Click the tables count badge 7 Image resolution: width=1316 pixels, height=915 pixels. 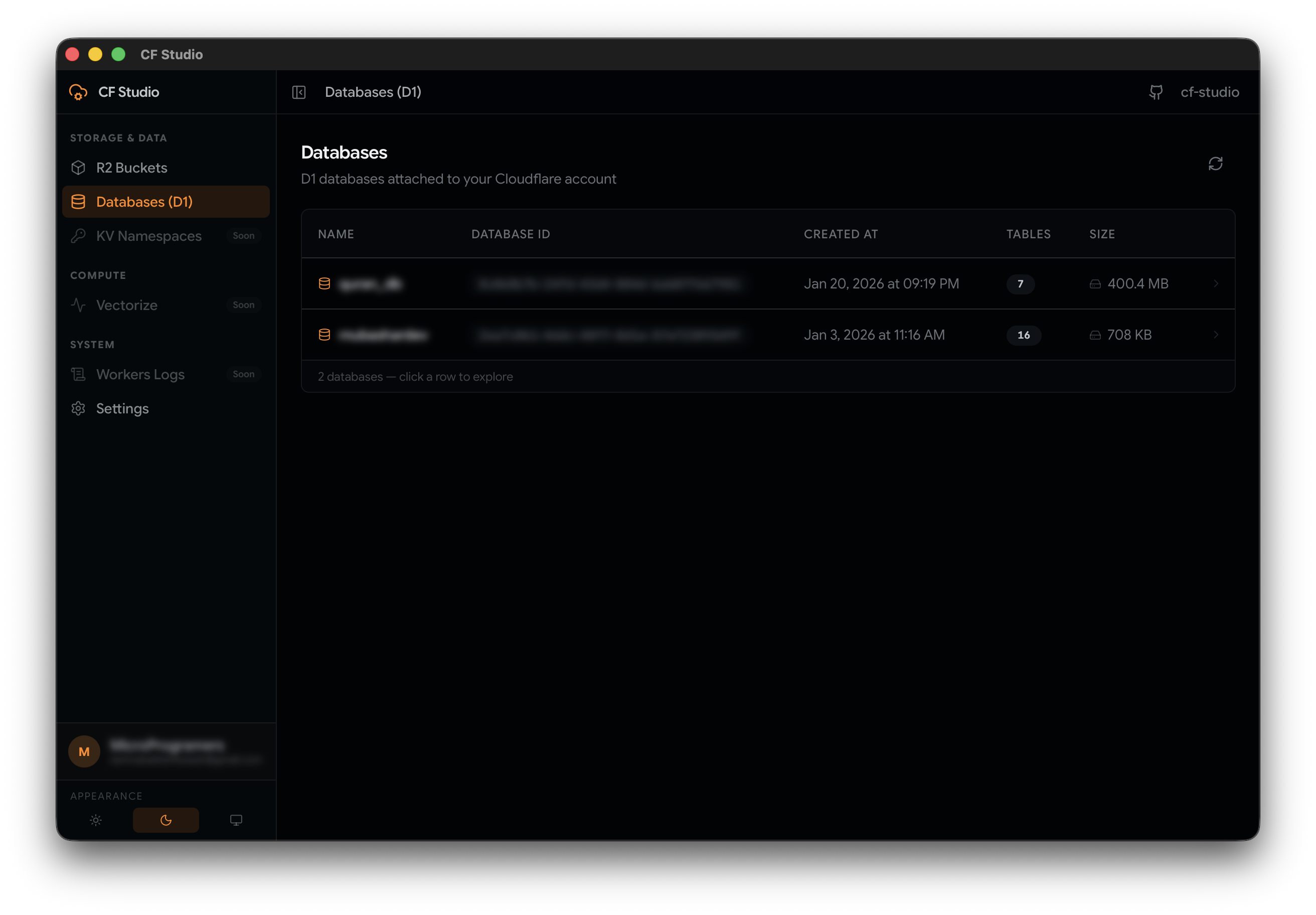tap(1021, 284)
